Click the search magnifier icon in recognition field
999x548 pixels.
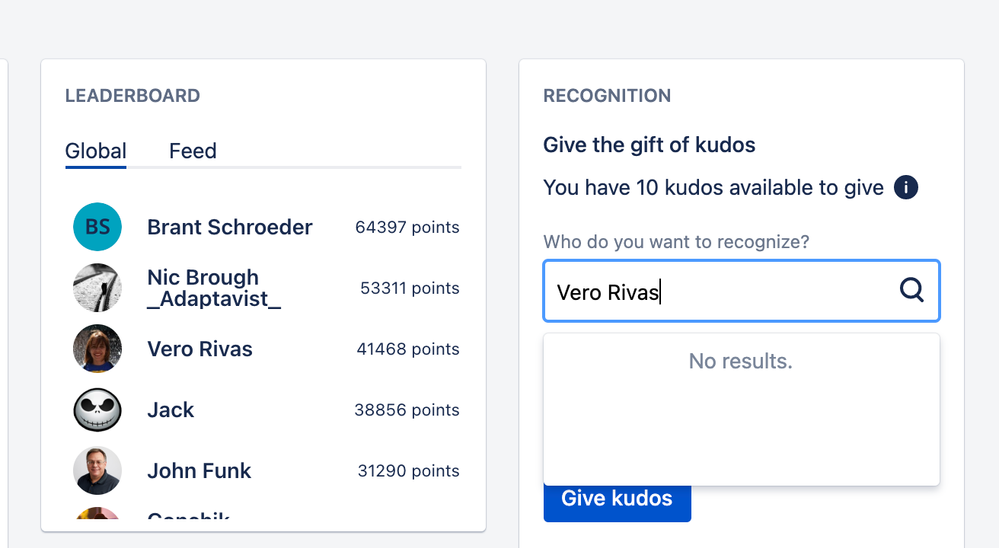pyautogui.click(x=911, y=291)
